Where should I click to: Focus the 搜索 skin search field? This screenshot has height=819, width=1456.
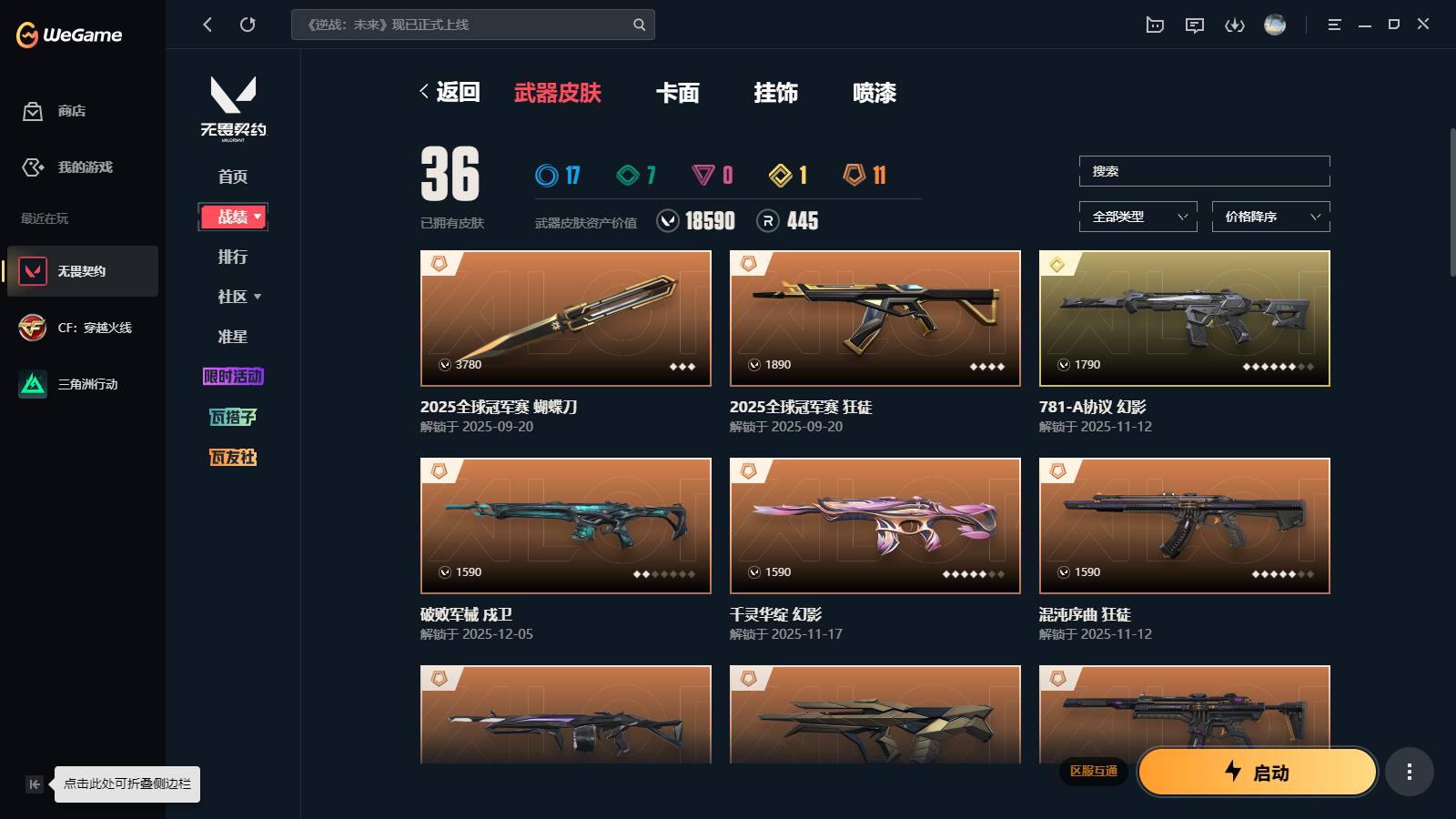1205,171
